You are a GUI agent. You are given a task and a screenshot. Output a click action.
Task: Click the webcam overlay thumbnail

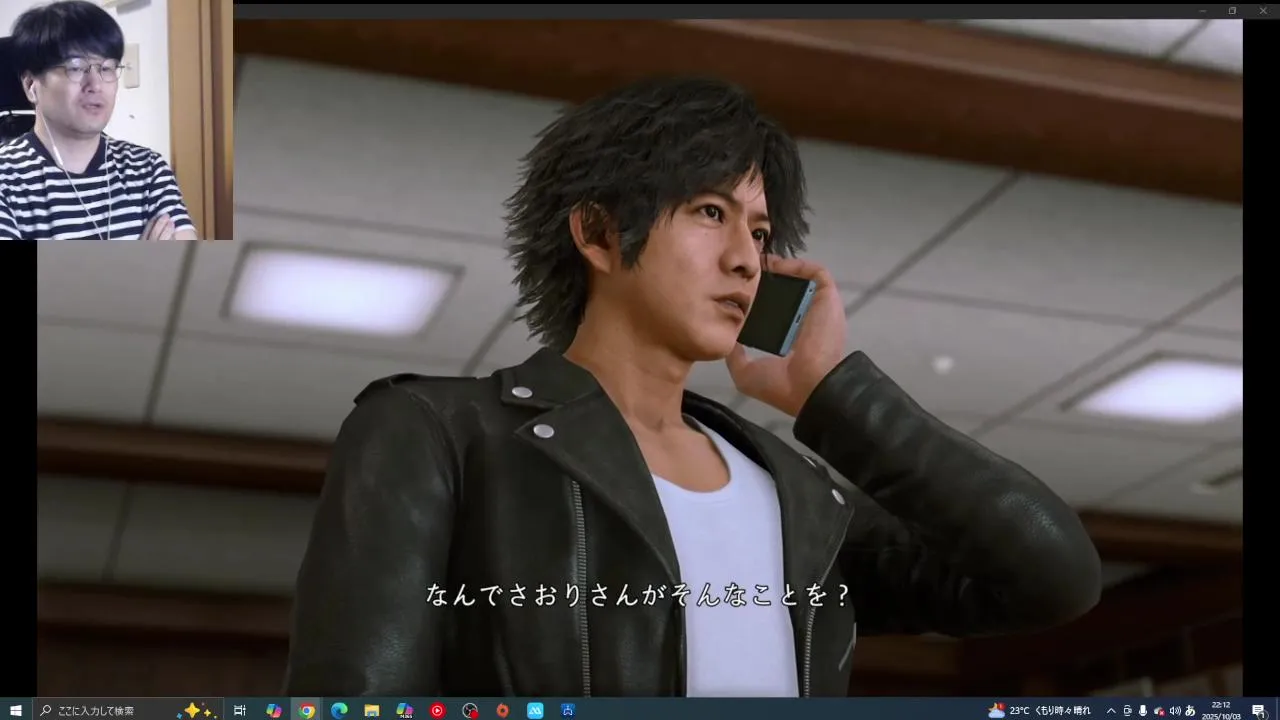point(116,120)
